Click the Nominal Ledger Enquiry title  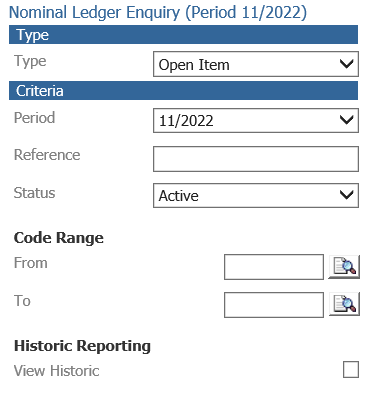(x=158, y=13)
